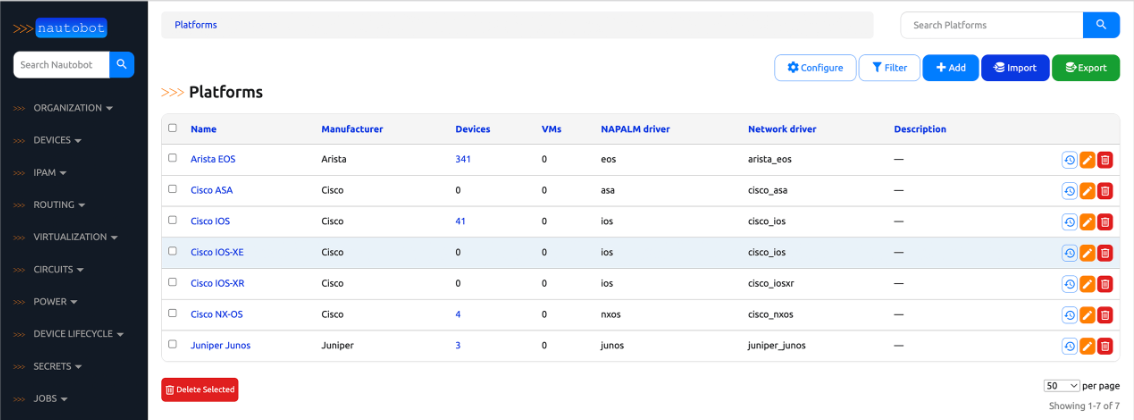The width and height of the screenshot is (1134, 420).
Task: Open the Arista EOS platform link
Action: (213, 160)
